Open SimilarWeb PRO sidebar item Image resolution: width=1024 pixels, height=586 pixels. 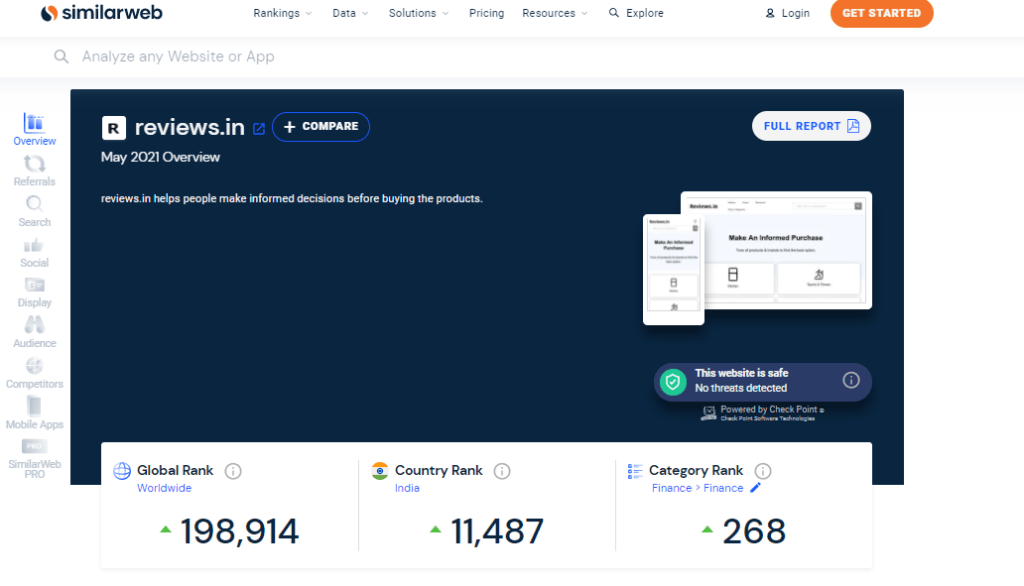pos(35,459)
